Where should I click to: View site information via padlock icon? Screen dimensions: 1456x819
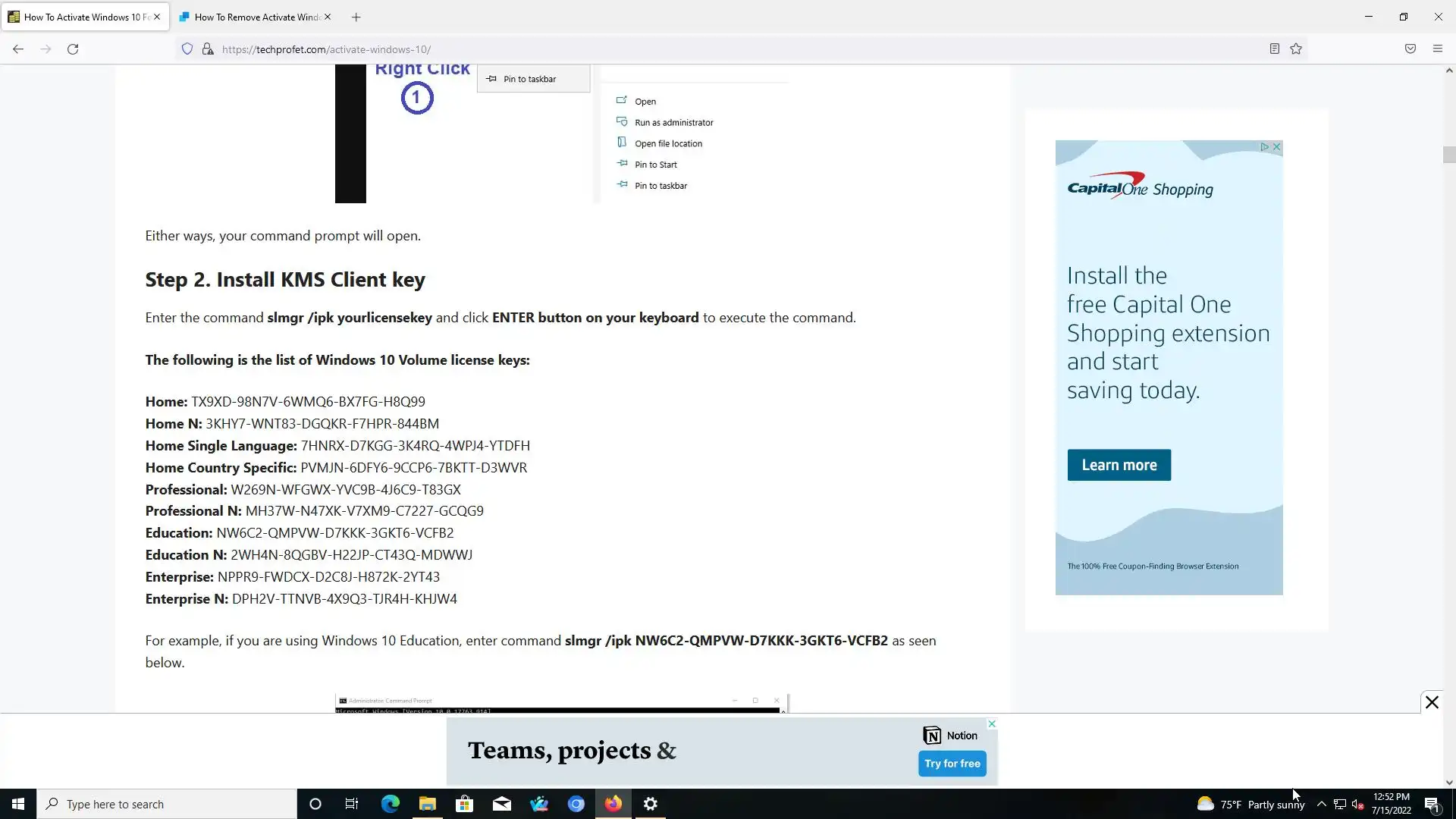[x=207, y=49]
